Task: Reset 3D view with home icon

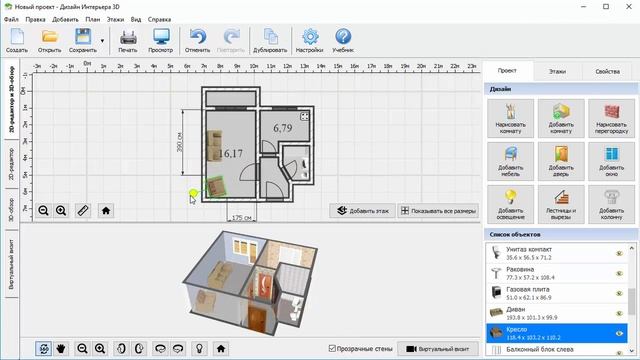Action: [221, 349]
